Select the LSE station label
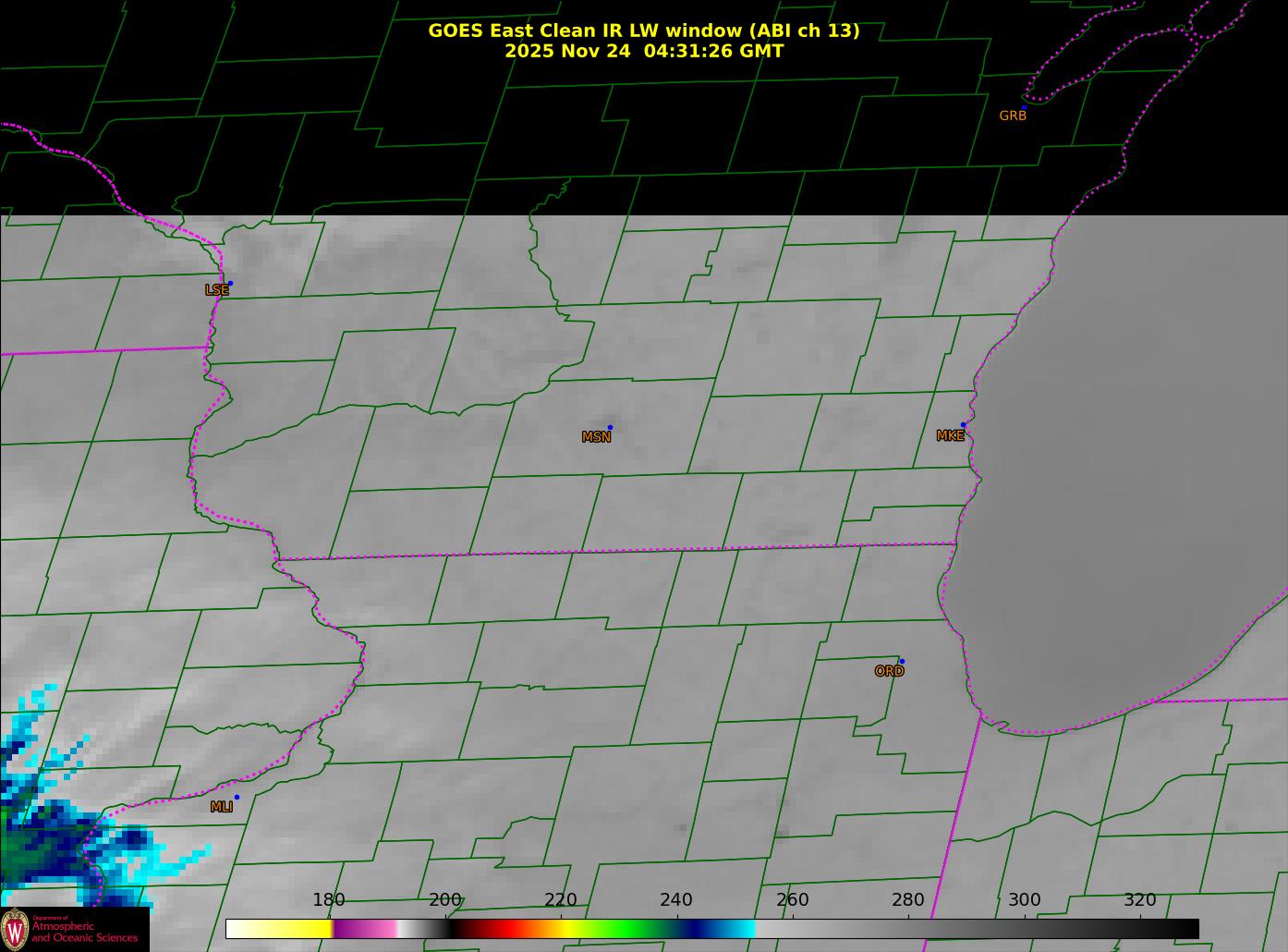The height and width of the screenshot is (952, 1288). (216, 290)
